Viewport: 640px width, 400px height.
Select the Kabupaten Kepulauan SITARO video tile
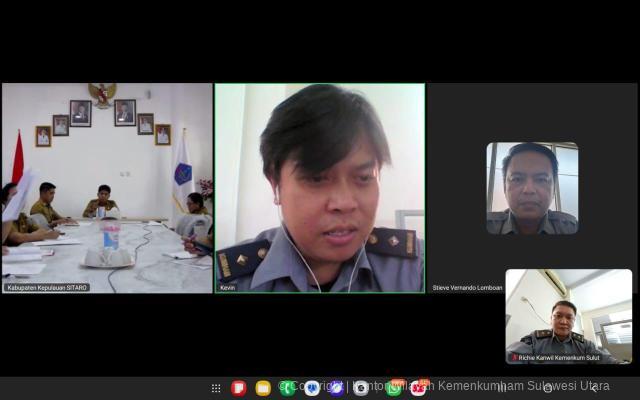tap(107, 185)
